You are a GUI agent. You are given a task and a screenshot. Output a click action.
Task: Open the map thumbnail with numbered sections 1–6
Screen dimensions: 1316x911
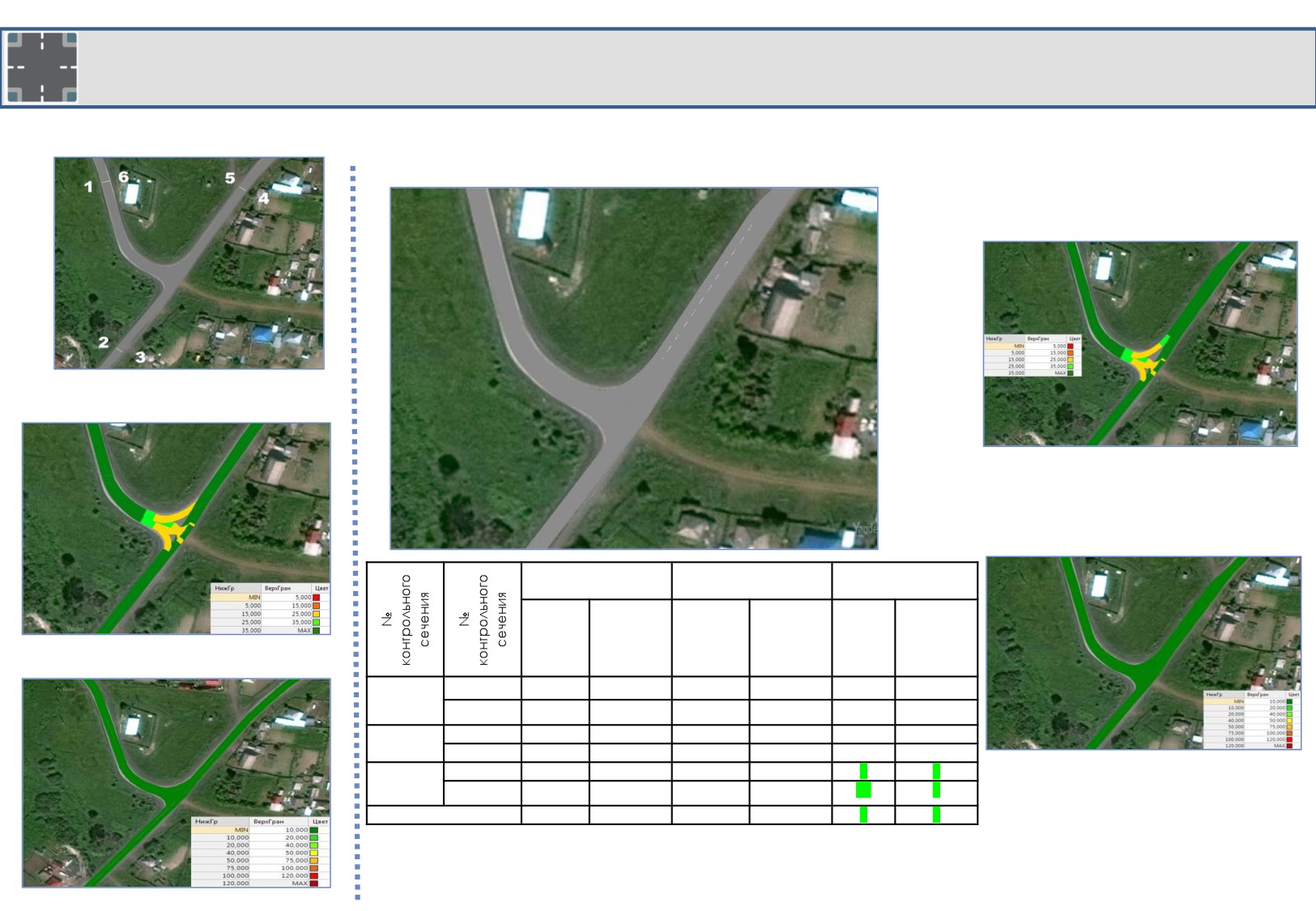click(x=190, y=263)
